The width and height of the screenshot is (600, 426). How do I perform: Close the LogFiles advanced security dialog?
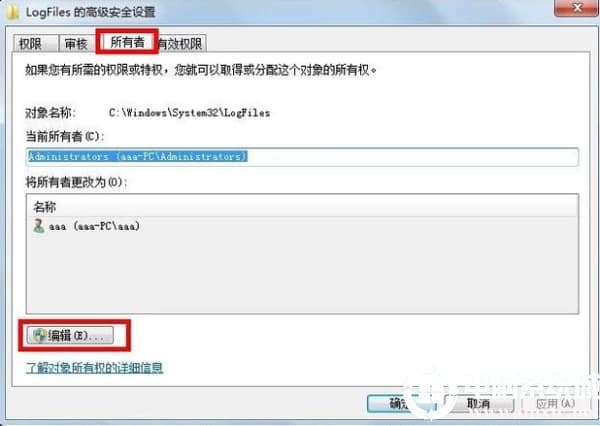[x=576, y=8]
